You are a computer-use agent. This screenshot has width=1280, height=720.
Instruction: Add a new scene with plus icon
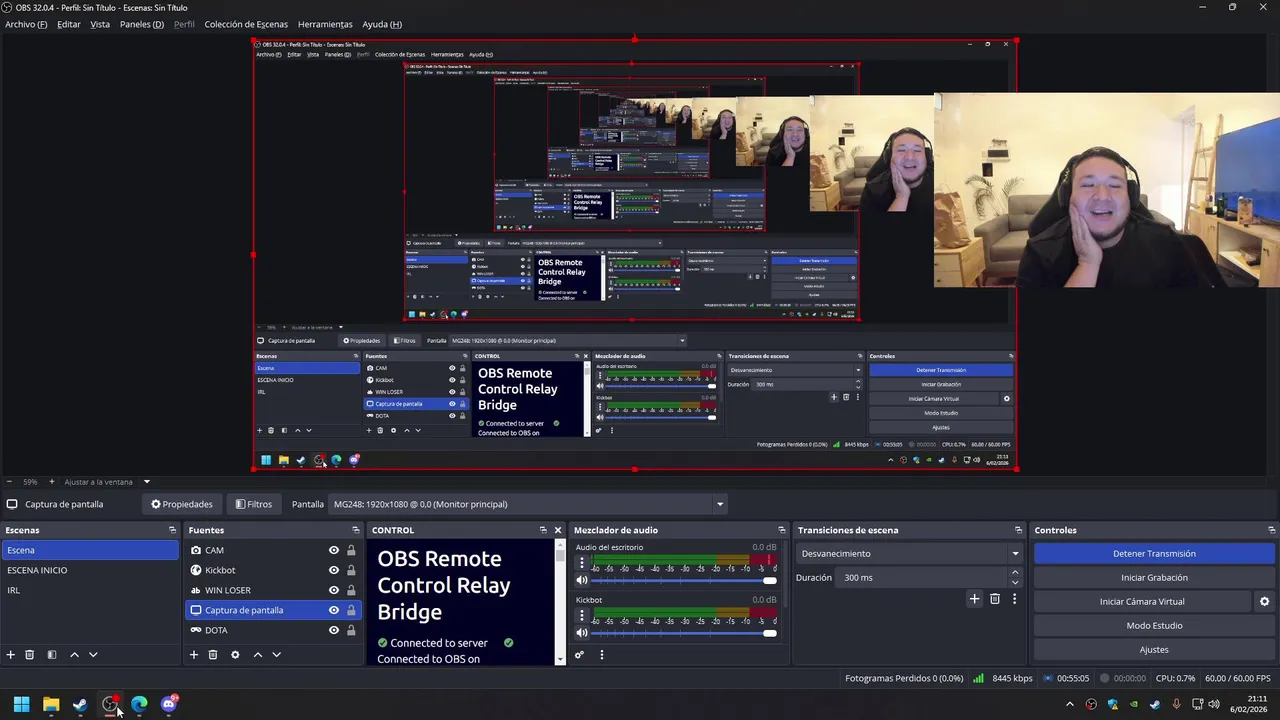pyautogui.click(x=11, y=655)
